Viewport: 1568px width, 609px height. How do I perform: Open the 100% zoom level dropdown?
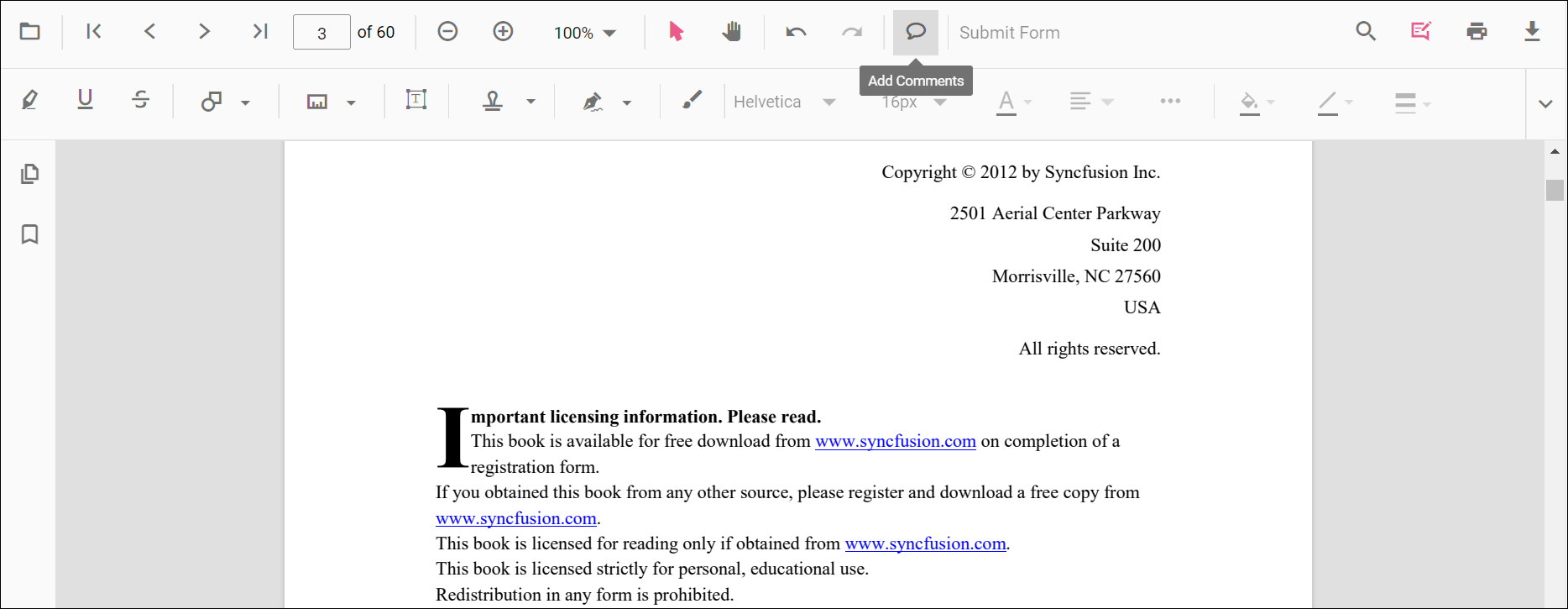(x=585, y=33)
